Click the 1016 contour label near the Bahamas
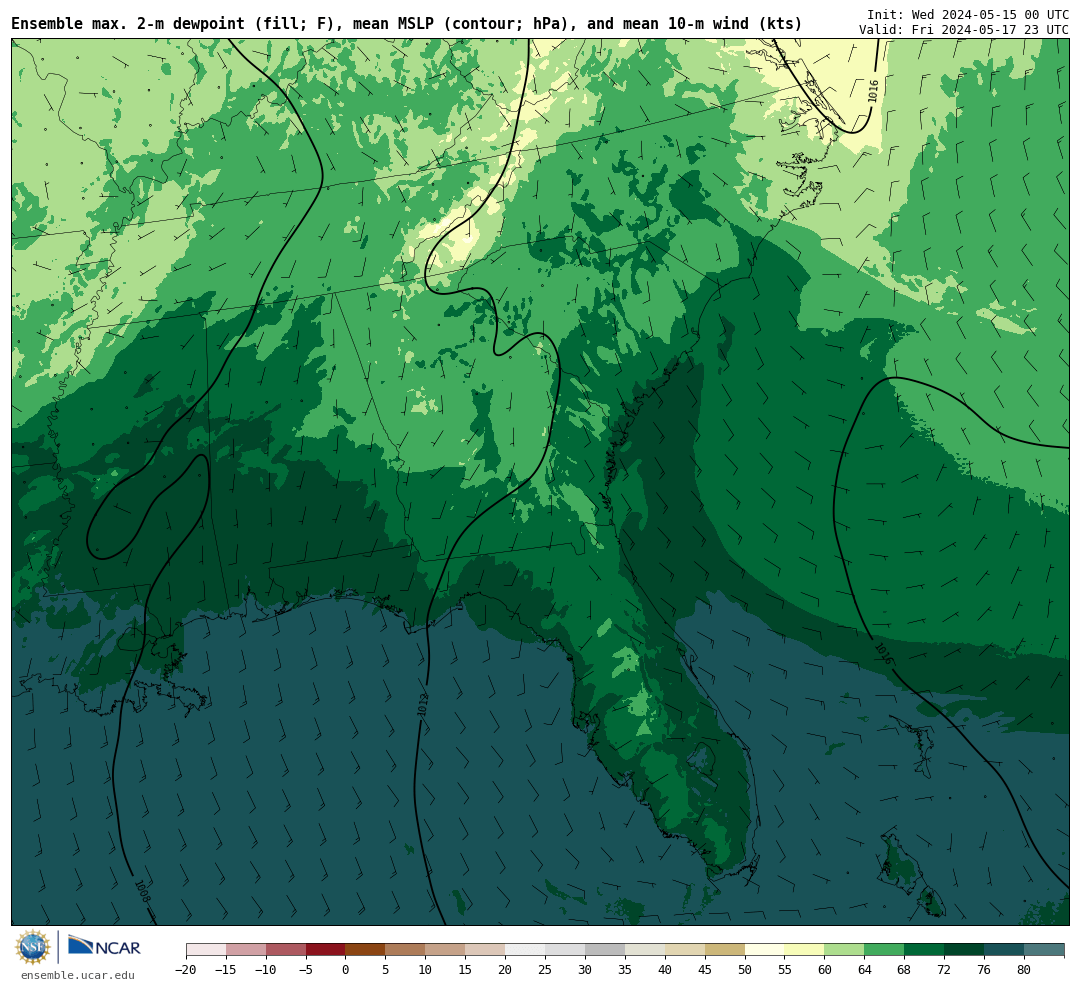 click(884, 654)
